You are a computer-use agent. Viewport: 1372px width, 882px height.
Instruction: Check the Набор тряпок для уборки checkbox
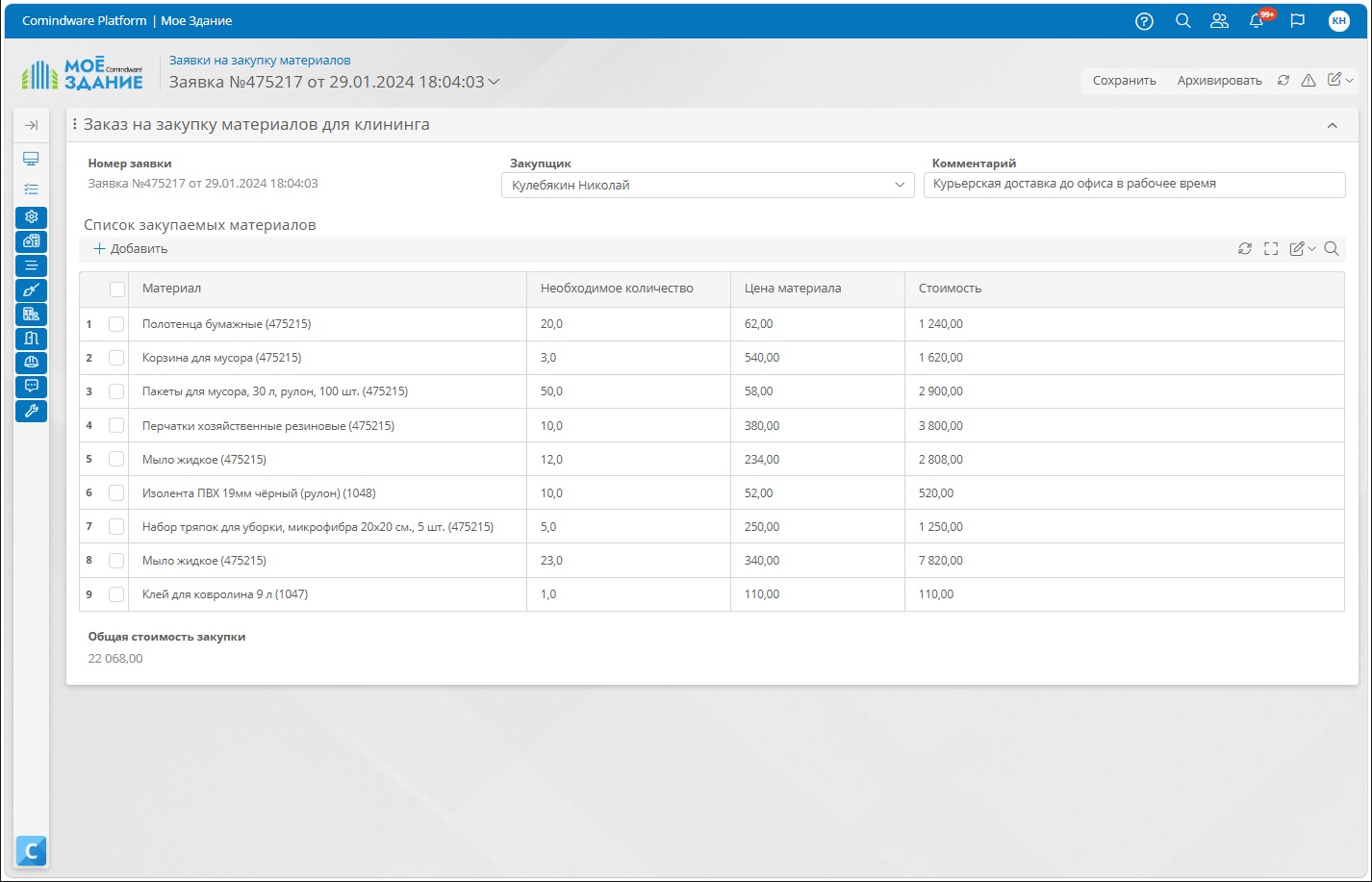coord(116,527)
